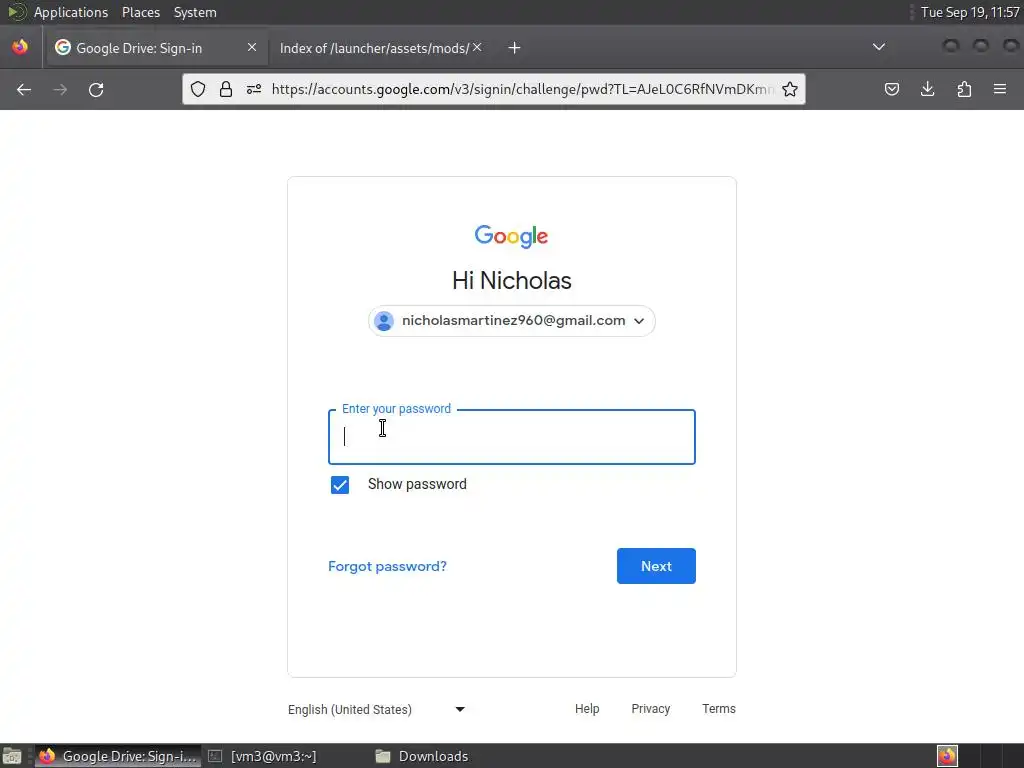Open the Help link
Screen dimensions: 1024x768
pos(587,709)
